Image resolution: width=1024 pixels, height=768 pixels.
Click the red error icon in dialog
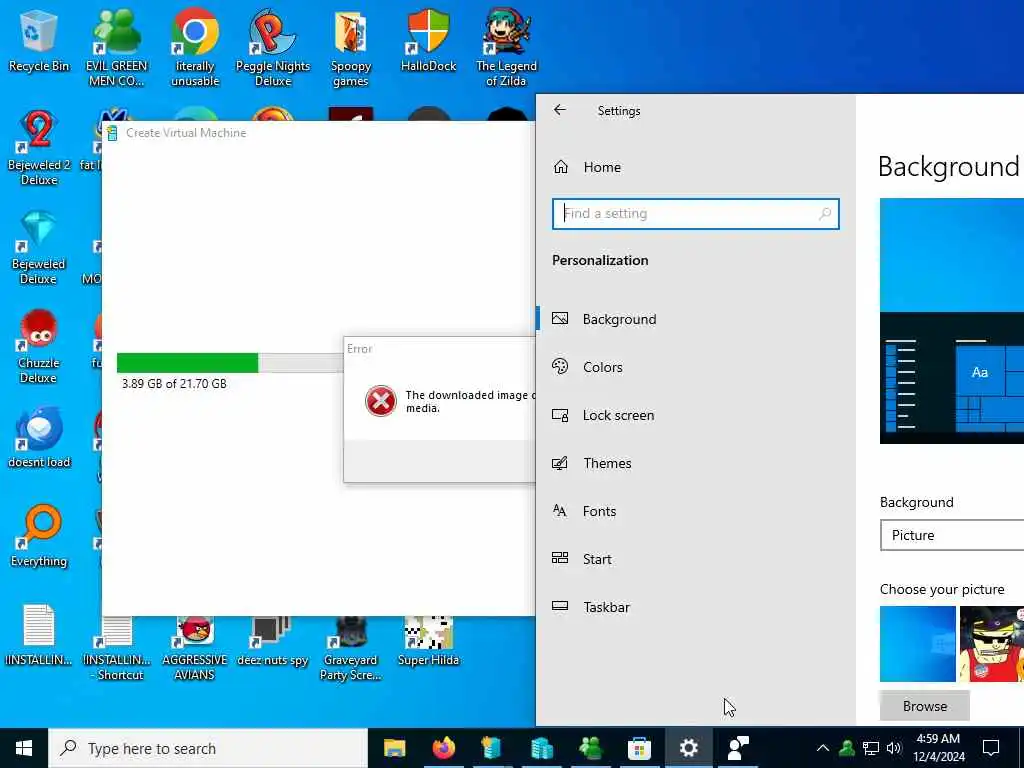(381, 401)
